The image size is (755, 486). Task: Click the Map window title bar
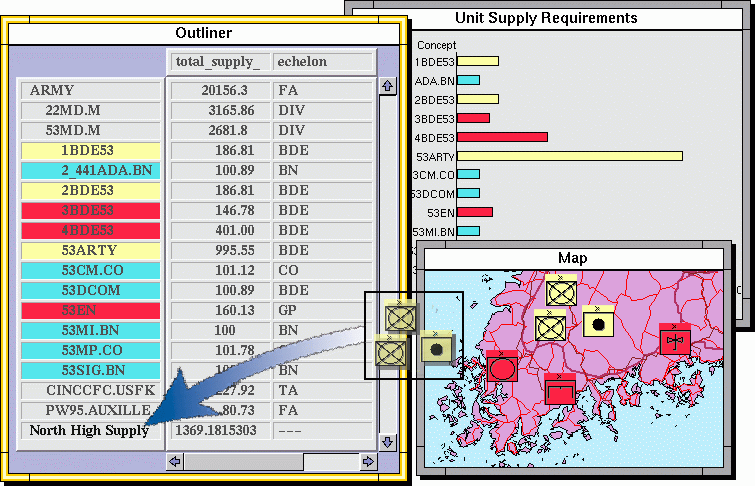(572, 259)
